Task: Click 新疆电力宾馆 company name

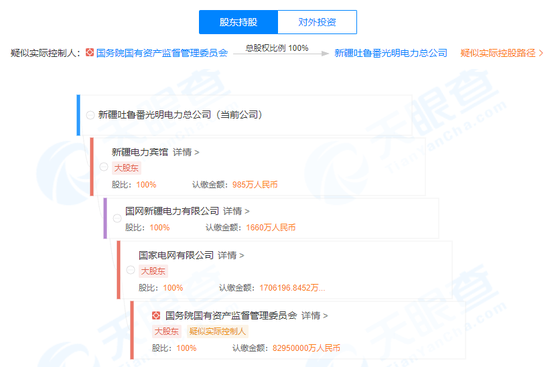Action: coord(140,152)
